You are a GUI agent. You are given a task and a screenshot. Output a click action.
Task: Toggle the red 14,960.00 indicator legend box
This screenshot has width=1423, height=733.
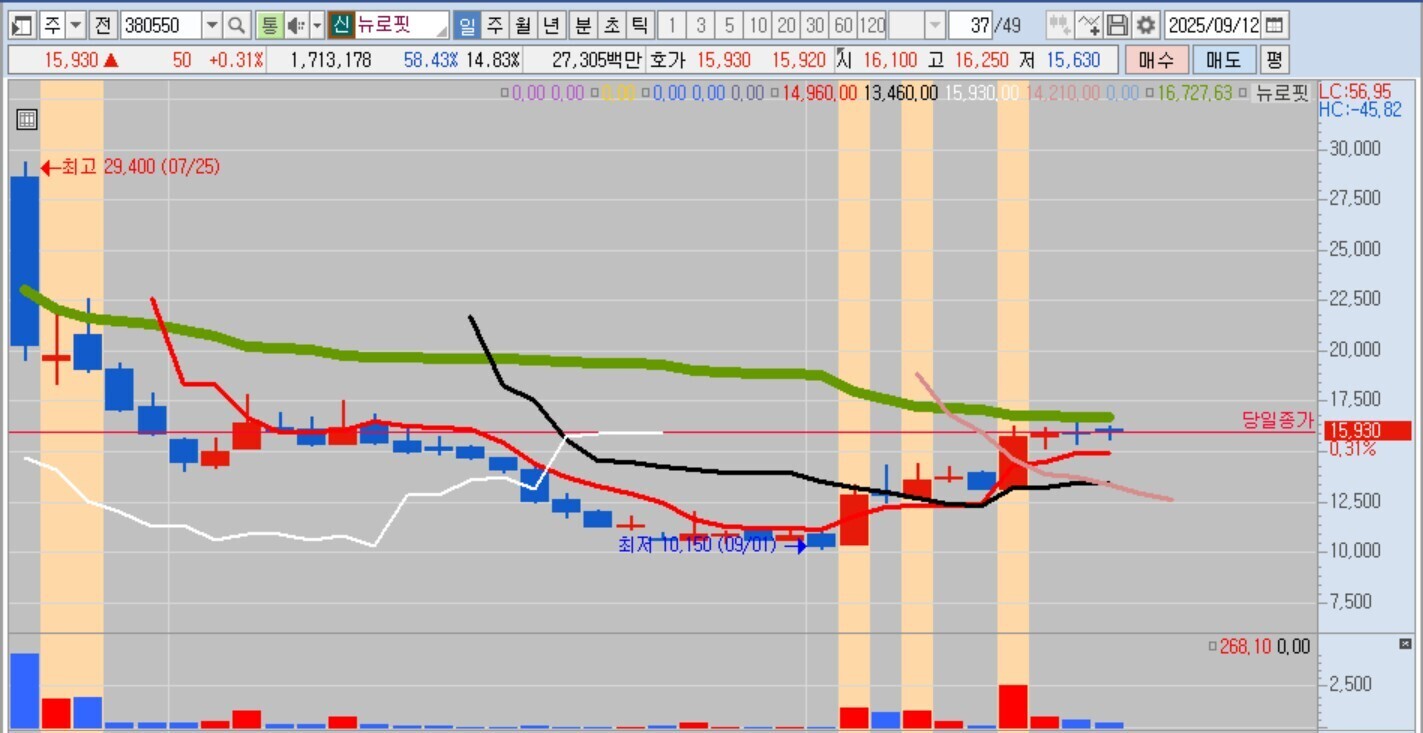click(776, 94)
